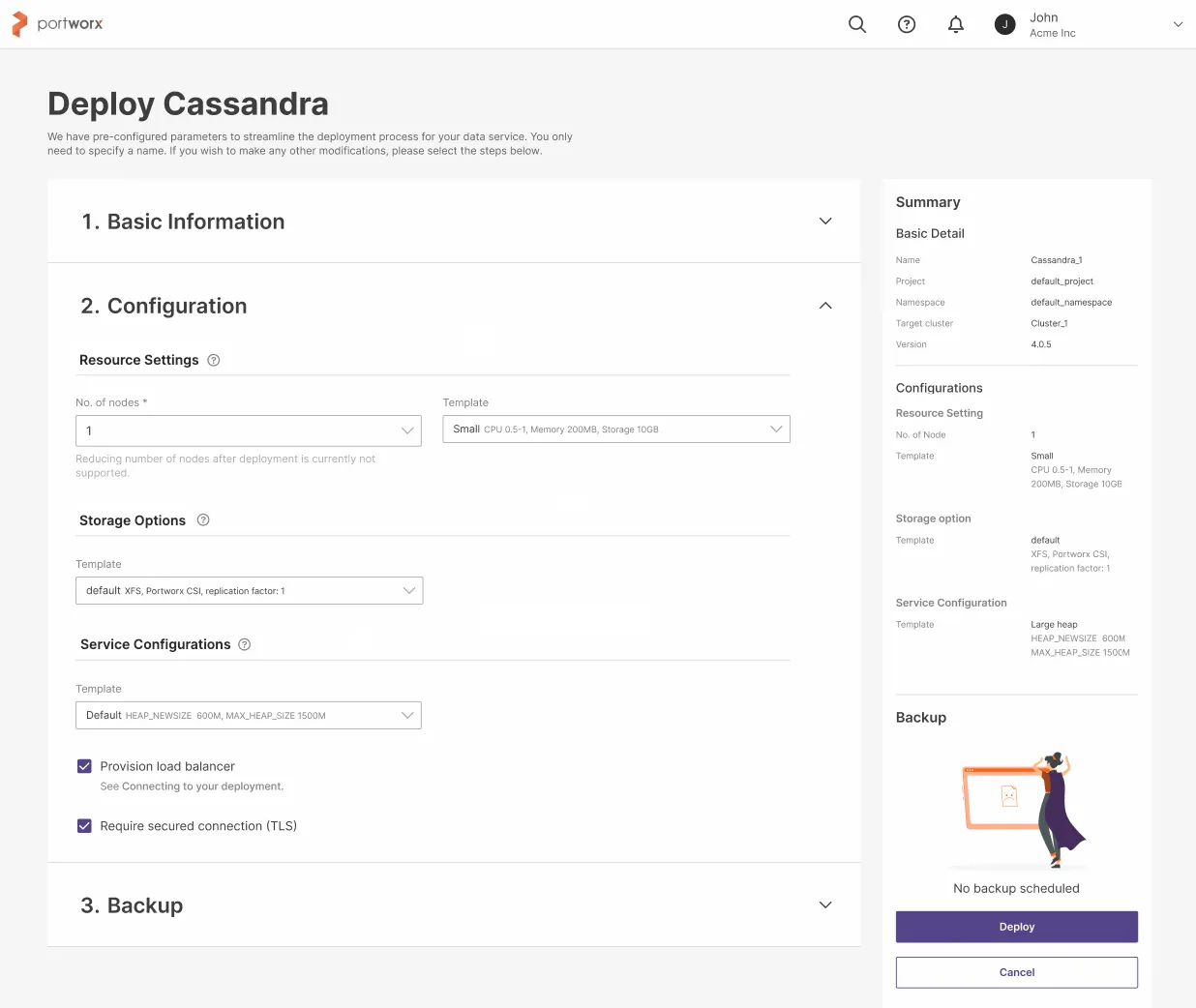Click Resource Settings help icon
The image size is (1196, 1008).
(x=214, y=360)
